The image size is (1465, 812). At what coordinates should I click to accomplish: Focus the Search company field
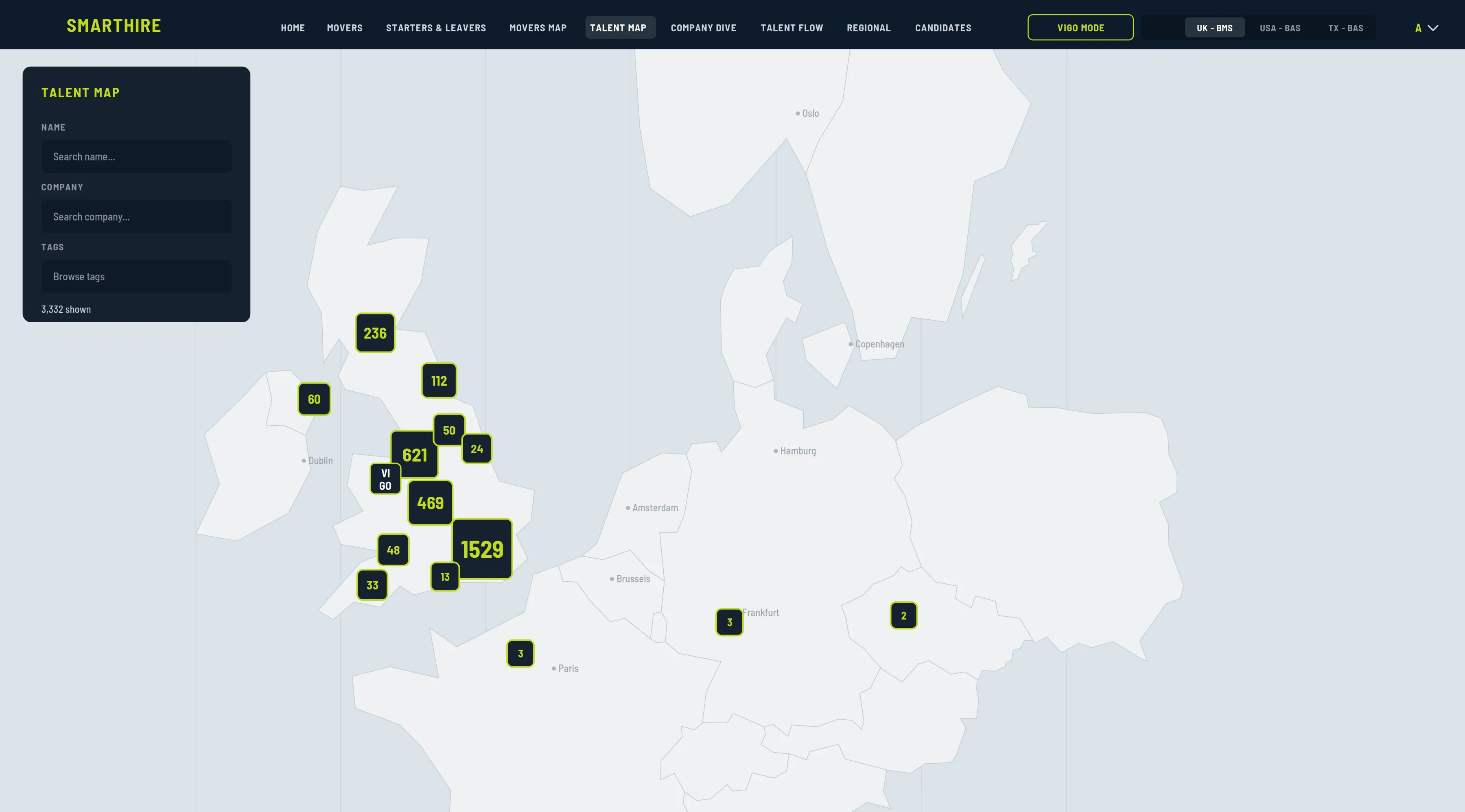[136, 217]
